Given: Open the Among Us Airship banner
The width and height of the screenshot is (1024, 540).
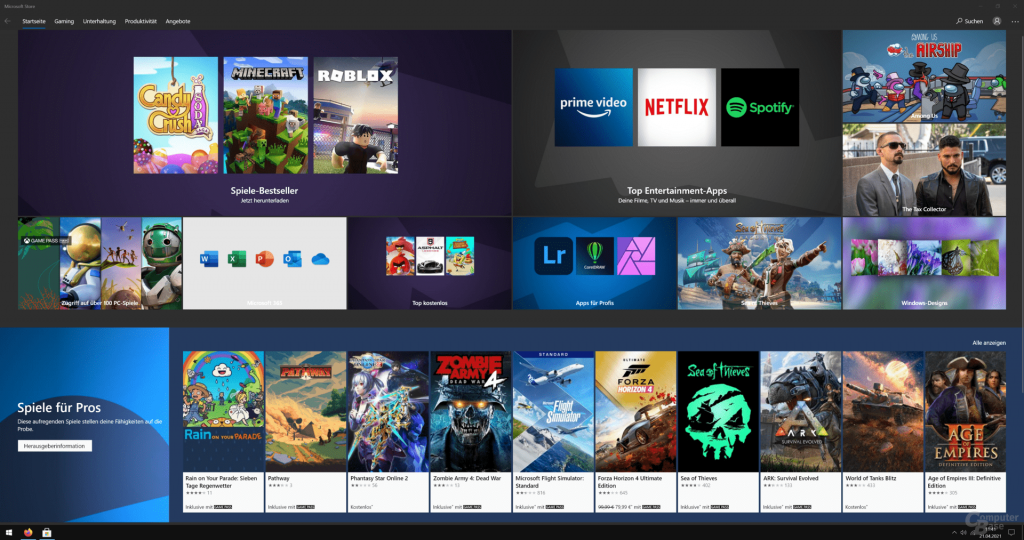Looking at the screenshot, I should click(x=924, y=76).
